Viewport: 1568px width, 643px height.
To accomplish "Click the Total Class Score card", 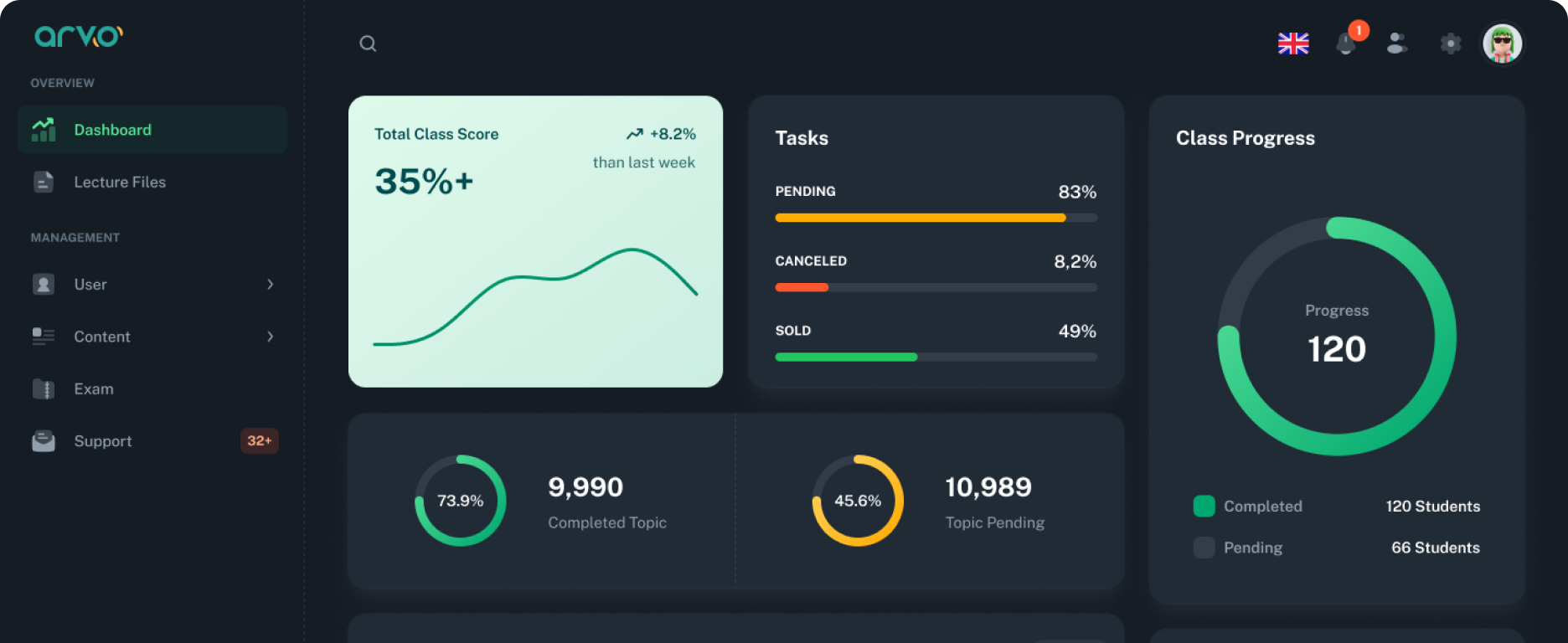I will [535, 241].
